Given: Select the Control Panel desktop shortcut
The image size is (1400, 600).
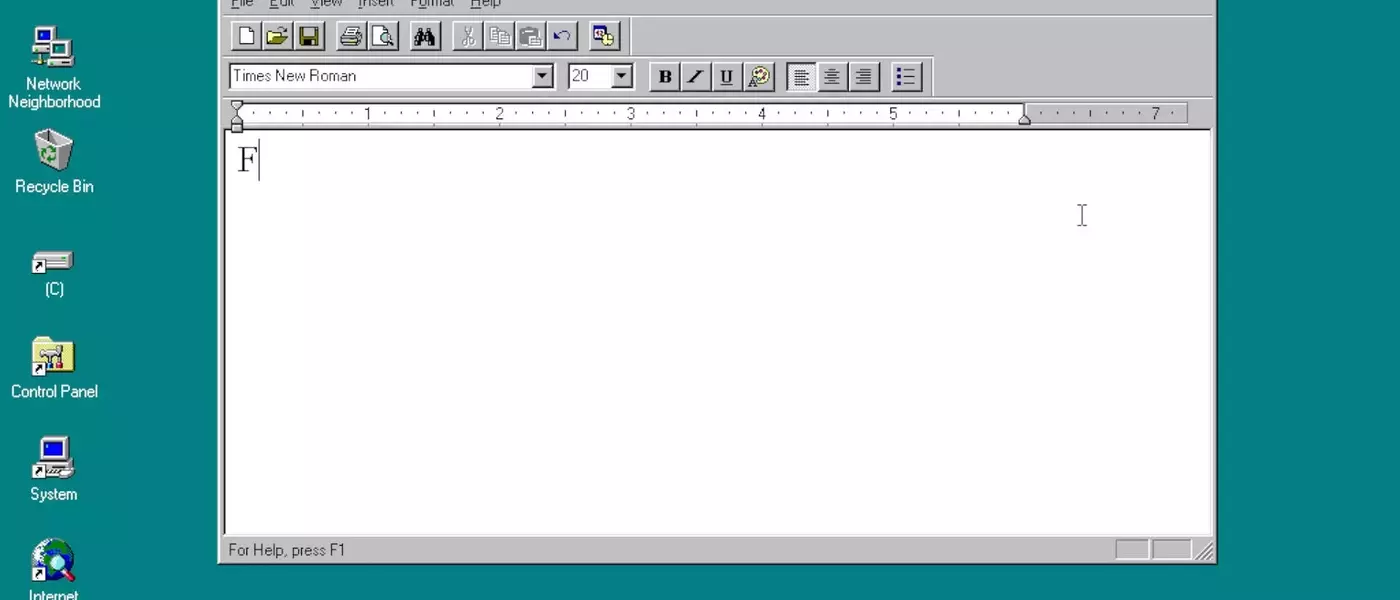Looking at the screenshot, I should click(54, 368).
